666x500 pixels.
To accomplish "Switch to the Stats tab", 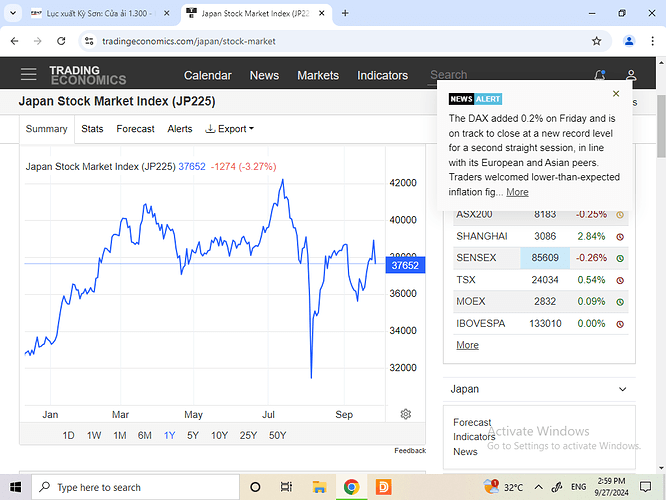I will tap(92, 129).
